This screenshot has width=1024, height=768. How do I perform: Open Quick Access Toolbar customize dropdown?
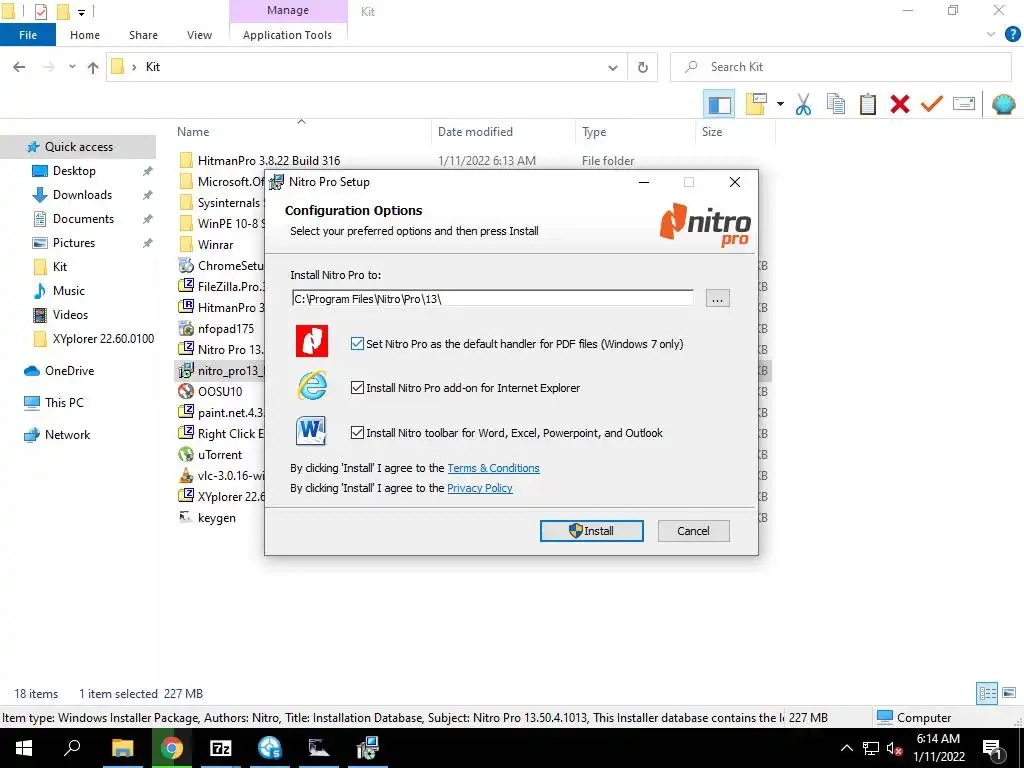[82, 12]
